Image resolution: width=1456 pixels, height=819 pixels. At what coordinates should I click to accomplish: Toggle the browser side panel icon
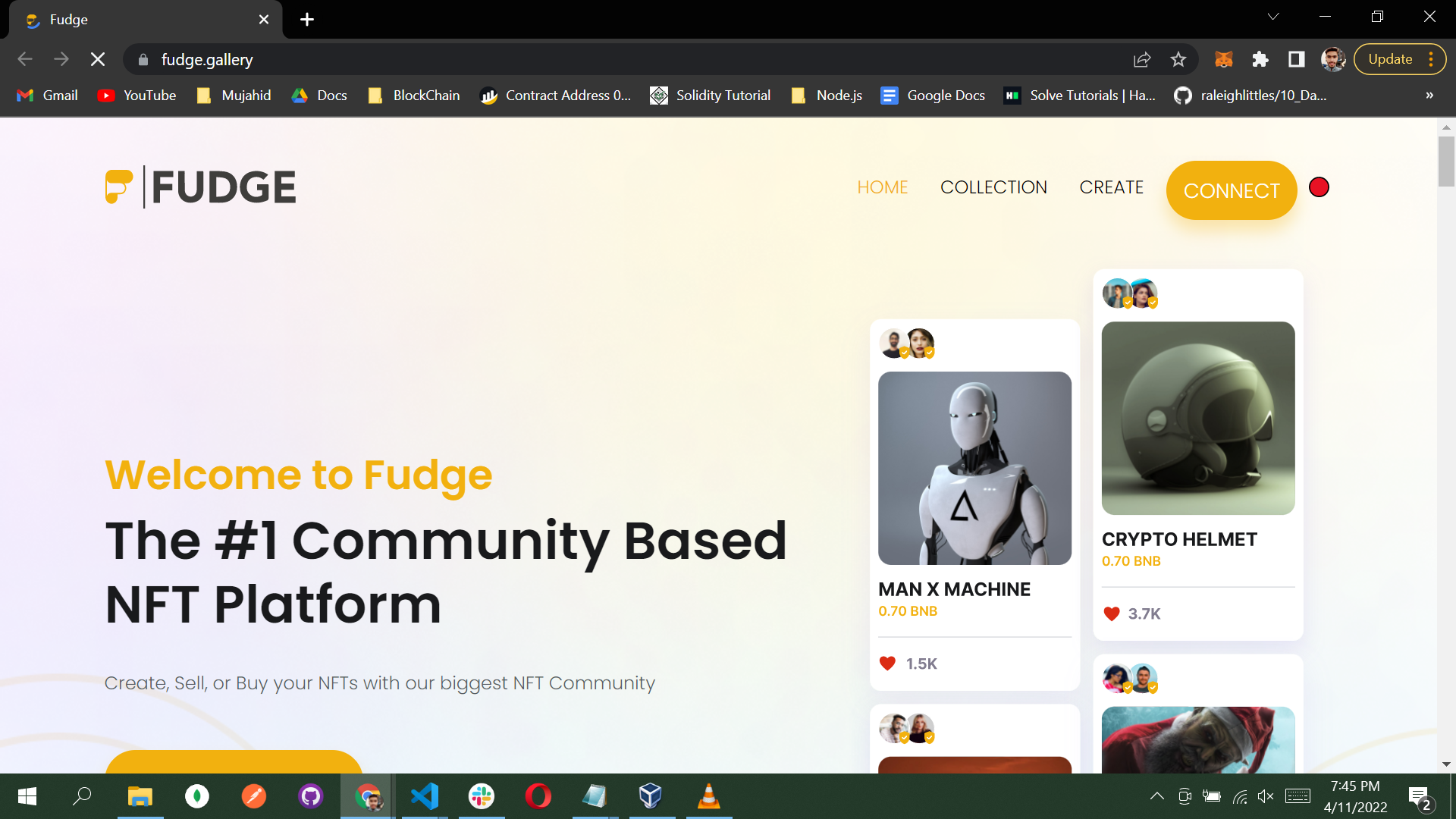[x=1296, y=59]
